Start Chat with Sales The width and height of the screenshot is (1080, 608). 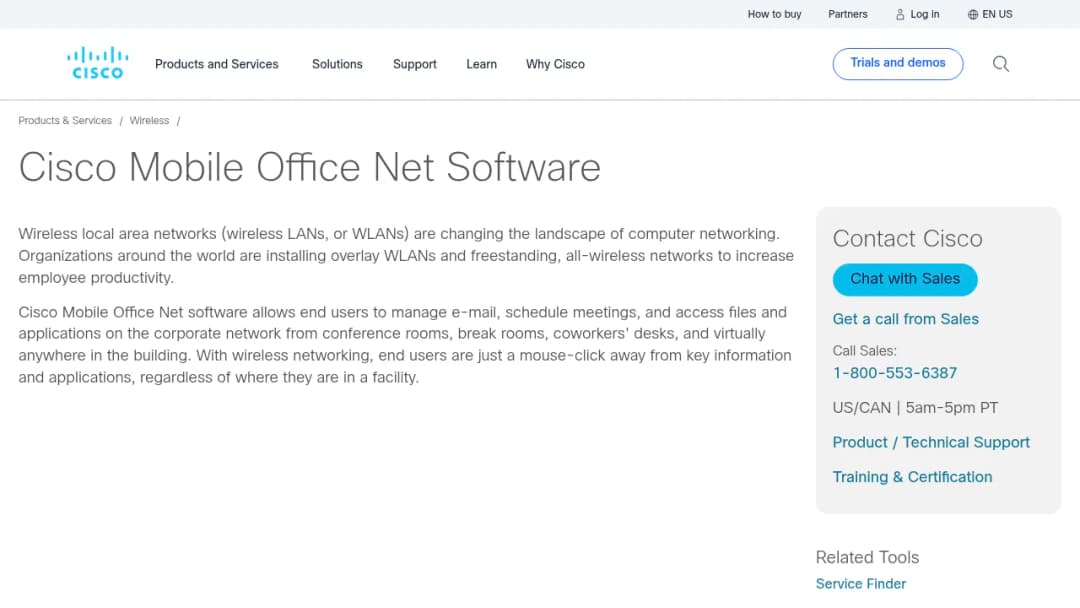click(x=904, y=280)
